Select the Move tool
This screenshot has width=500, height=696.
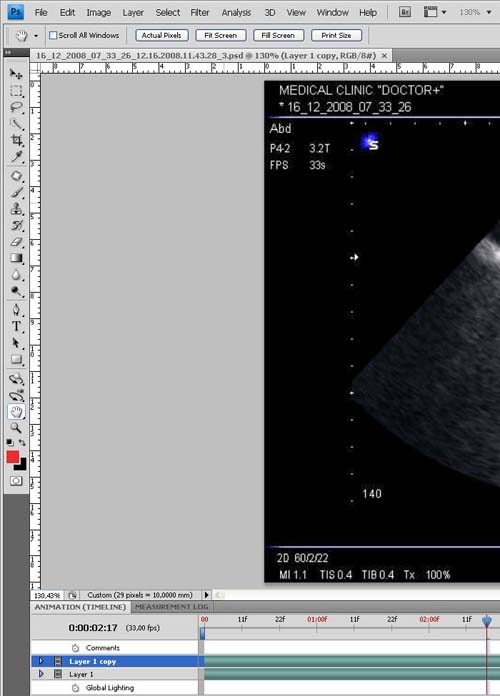pos(16,74)
